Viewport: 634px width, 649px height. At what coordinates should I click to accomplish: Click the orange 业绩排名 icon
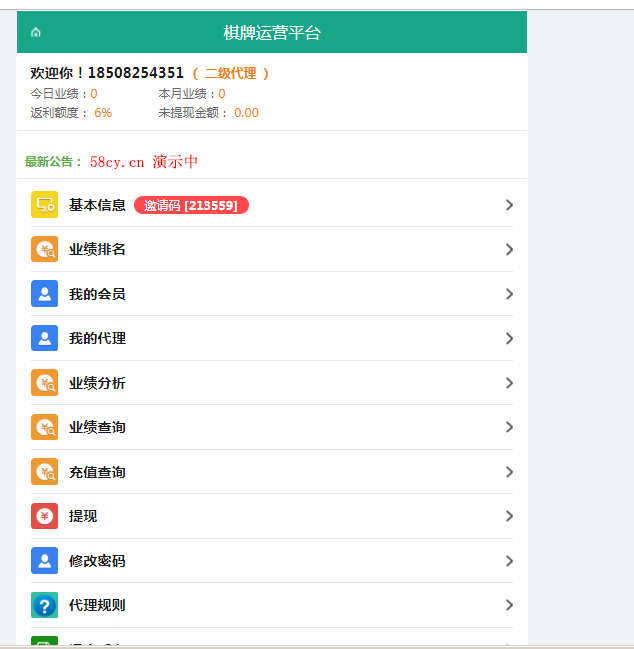(44, 249)
